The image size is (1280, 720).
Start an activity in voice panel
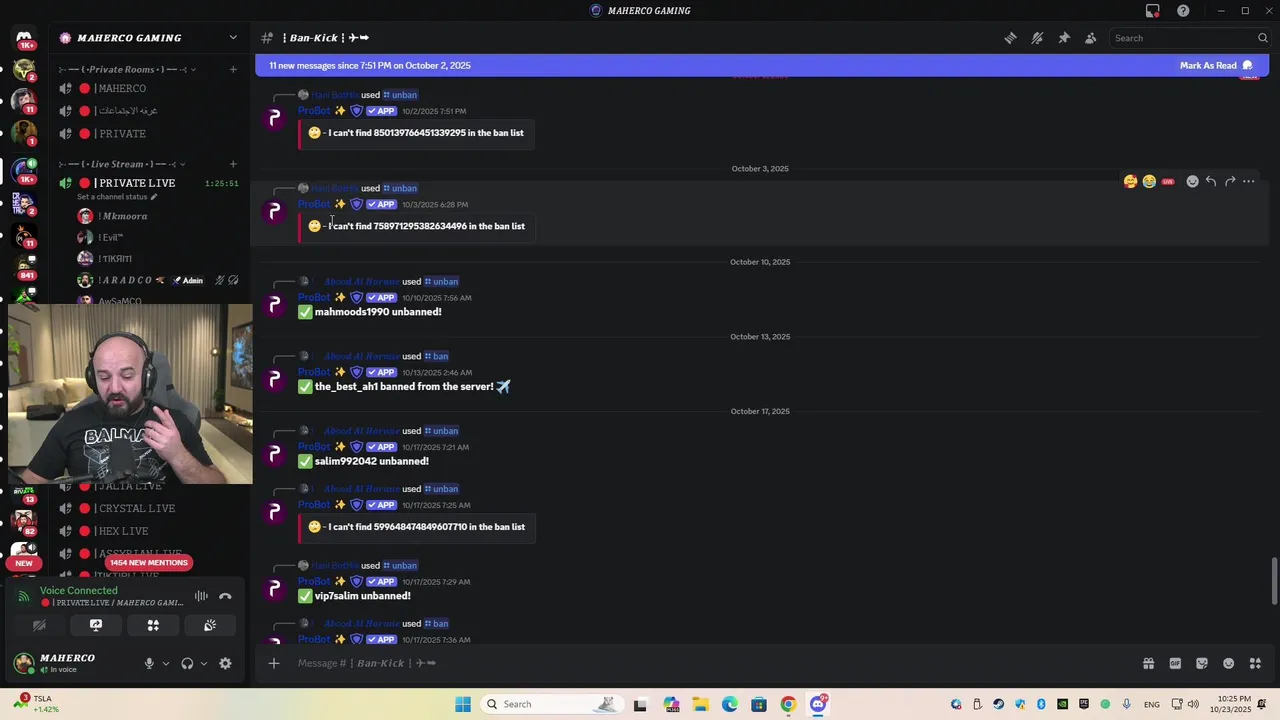click(x=153, y=625)
